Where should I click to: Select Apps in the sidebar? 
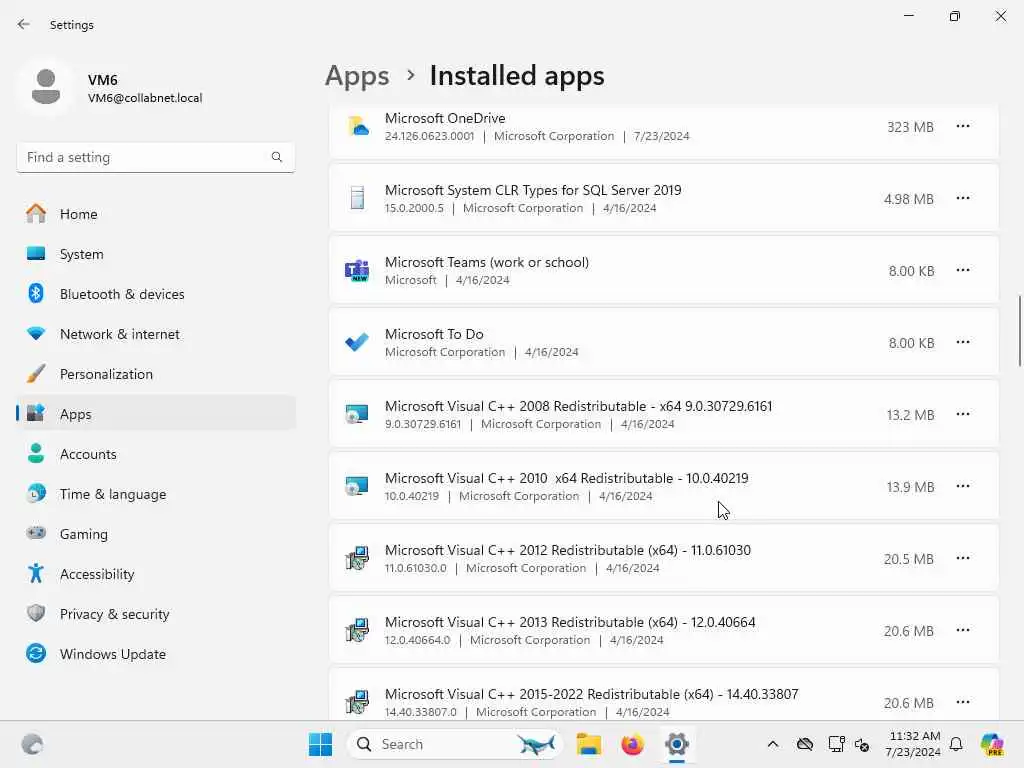point(155,414)
